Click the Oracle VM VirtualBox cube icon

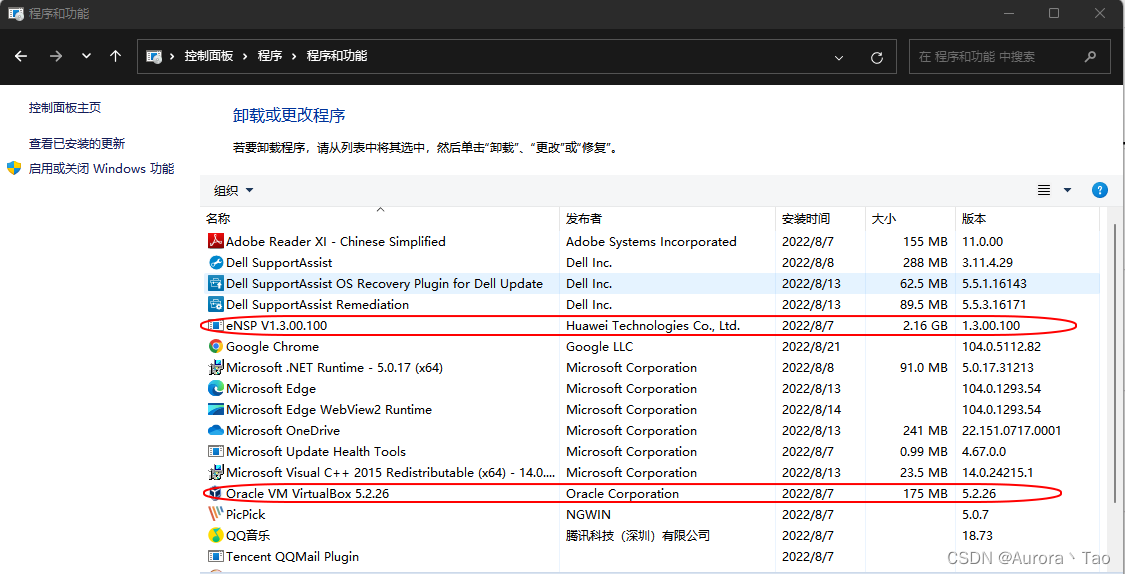click(216, 494)
